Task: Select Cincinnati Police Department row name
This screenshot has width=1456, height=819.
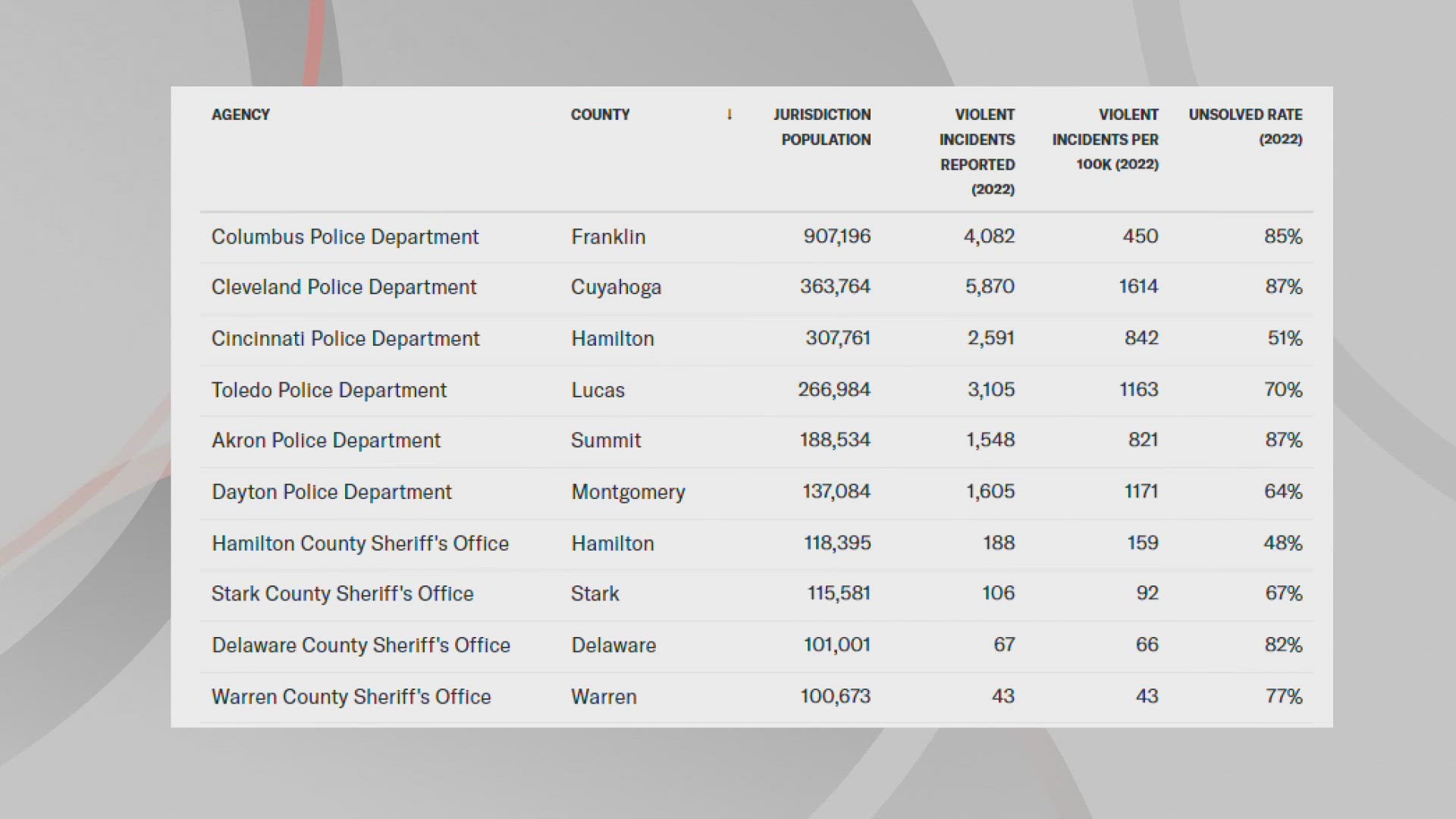Action: (x=346, y=339)
